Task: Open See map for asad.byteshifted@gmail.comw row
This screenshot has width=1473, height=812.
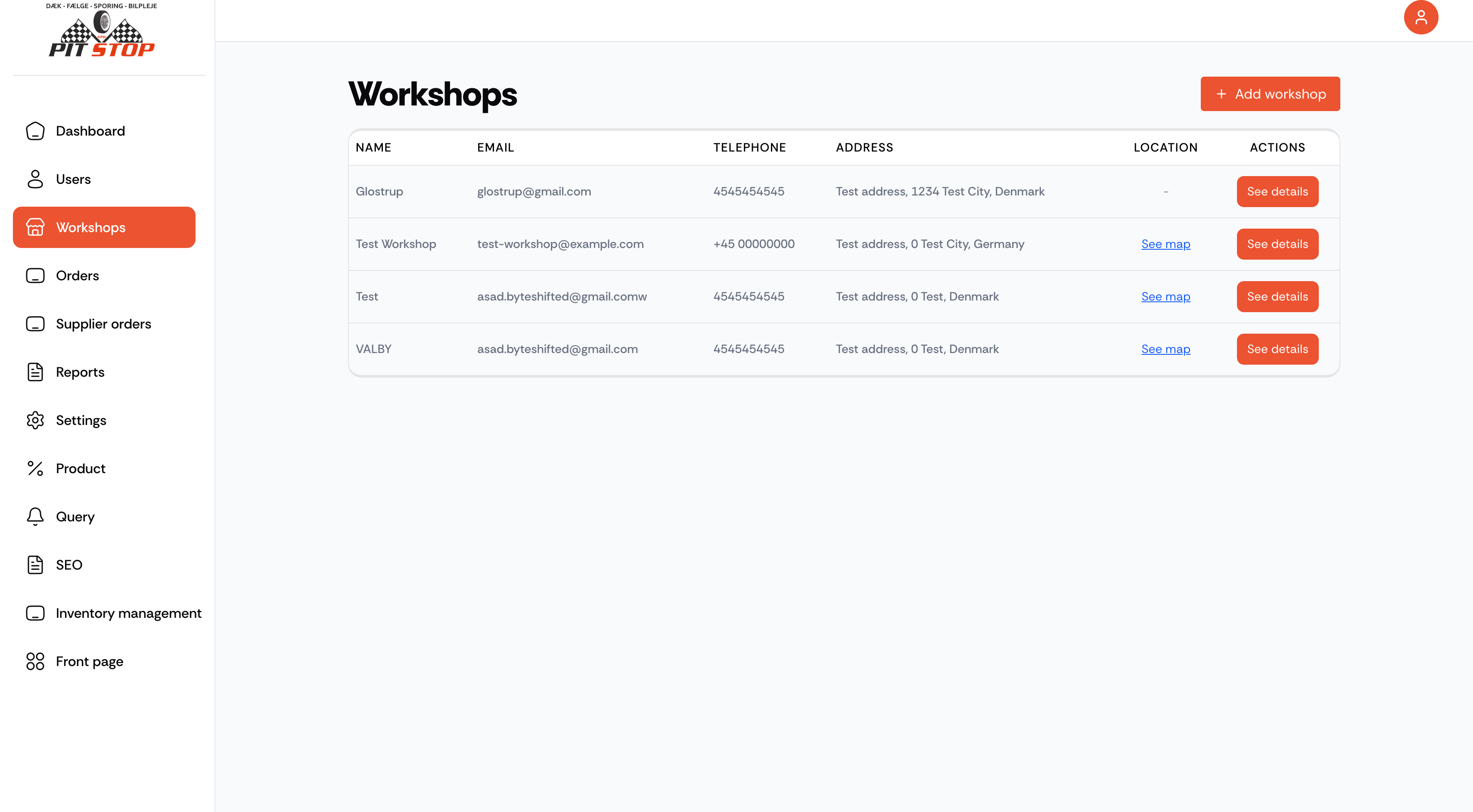Action: coord(1165,297)
